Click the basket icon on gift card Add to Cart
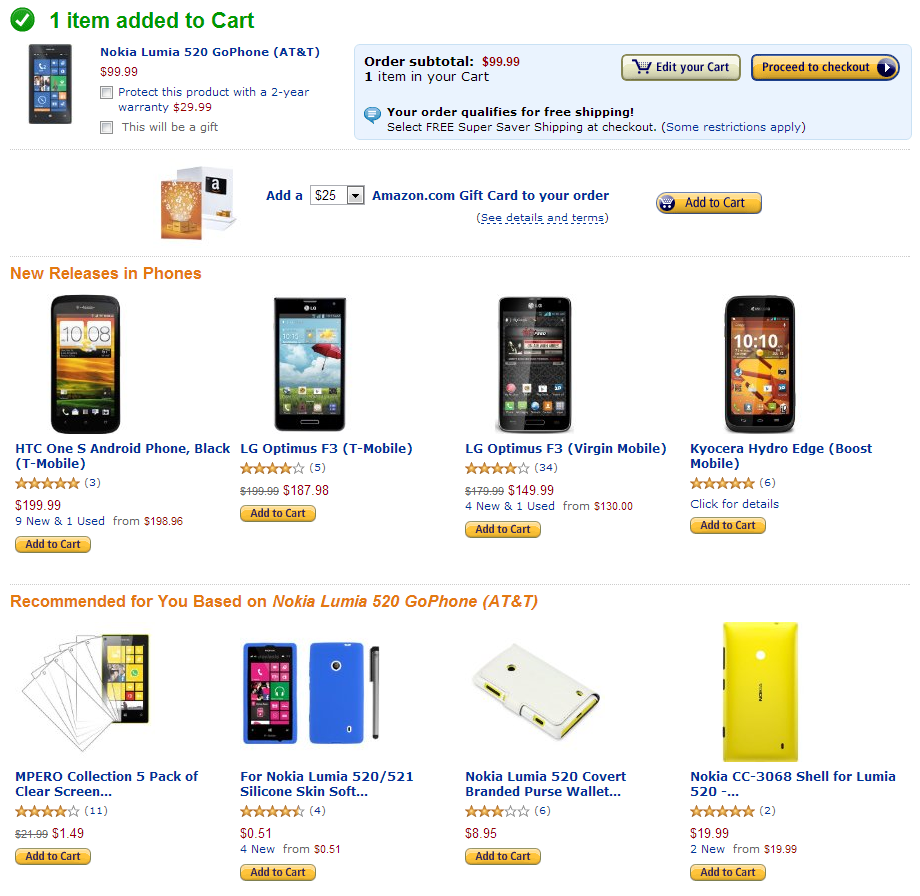This screenshot has height=896, width=920. tap(667, 203)
